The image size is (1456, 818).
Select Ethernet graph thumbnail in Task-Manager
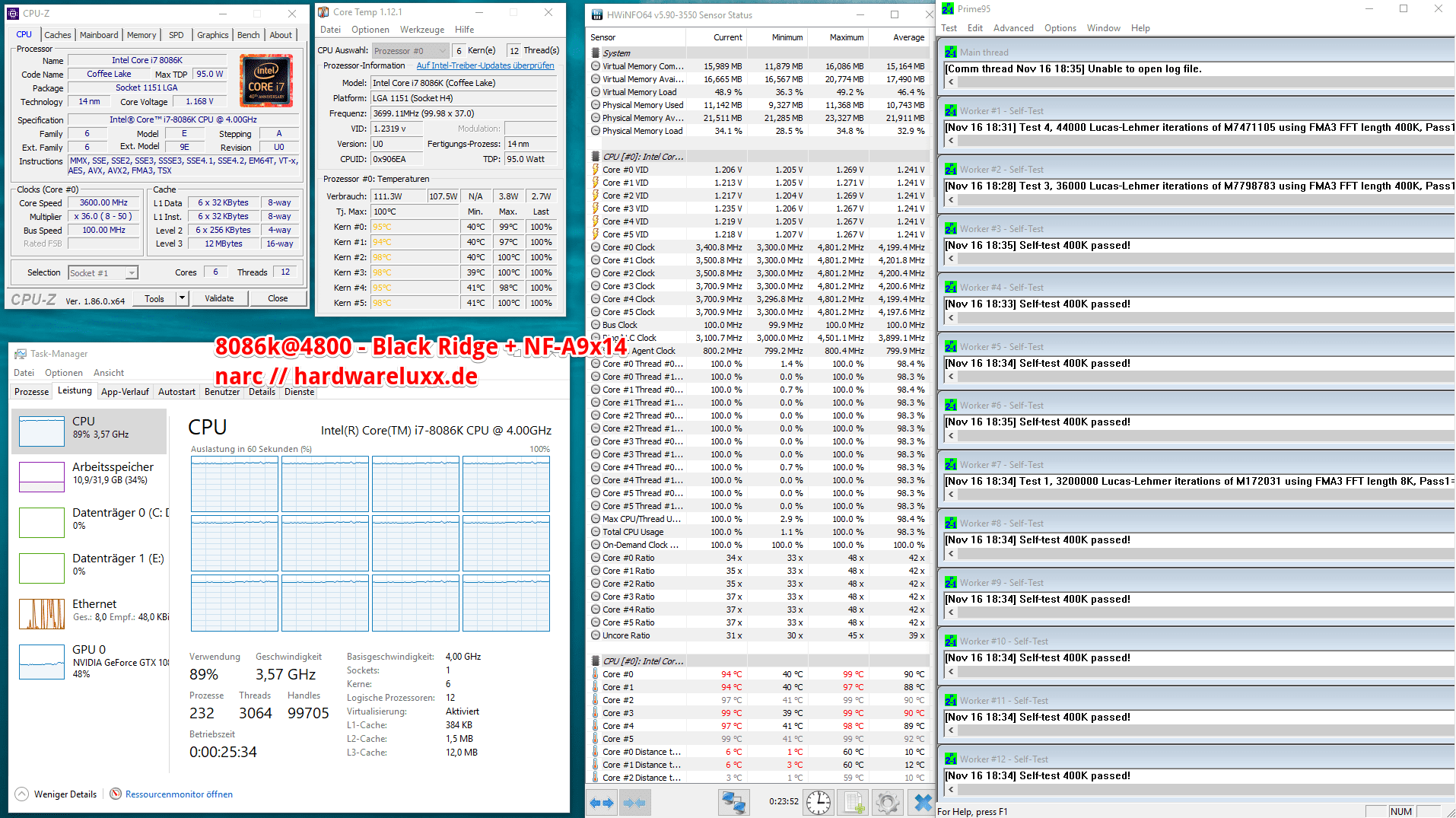42,614
